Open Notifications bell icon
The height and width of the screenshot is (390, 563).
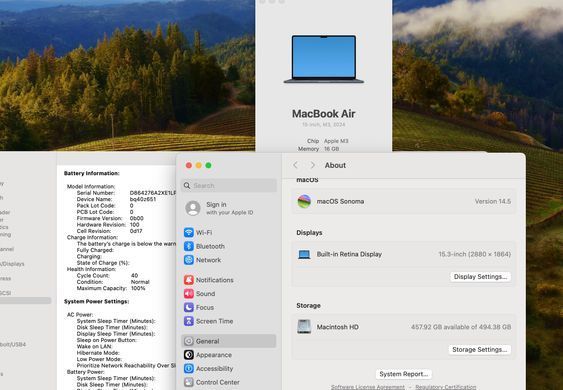pyautogui.click(x=189, y=280)
